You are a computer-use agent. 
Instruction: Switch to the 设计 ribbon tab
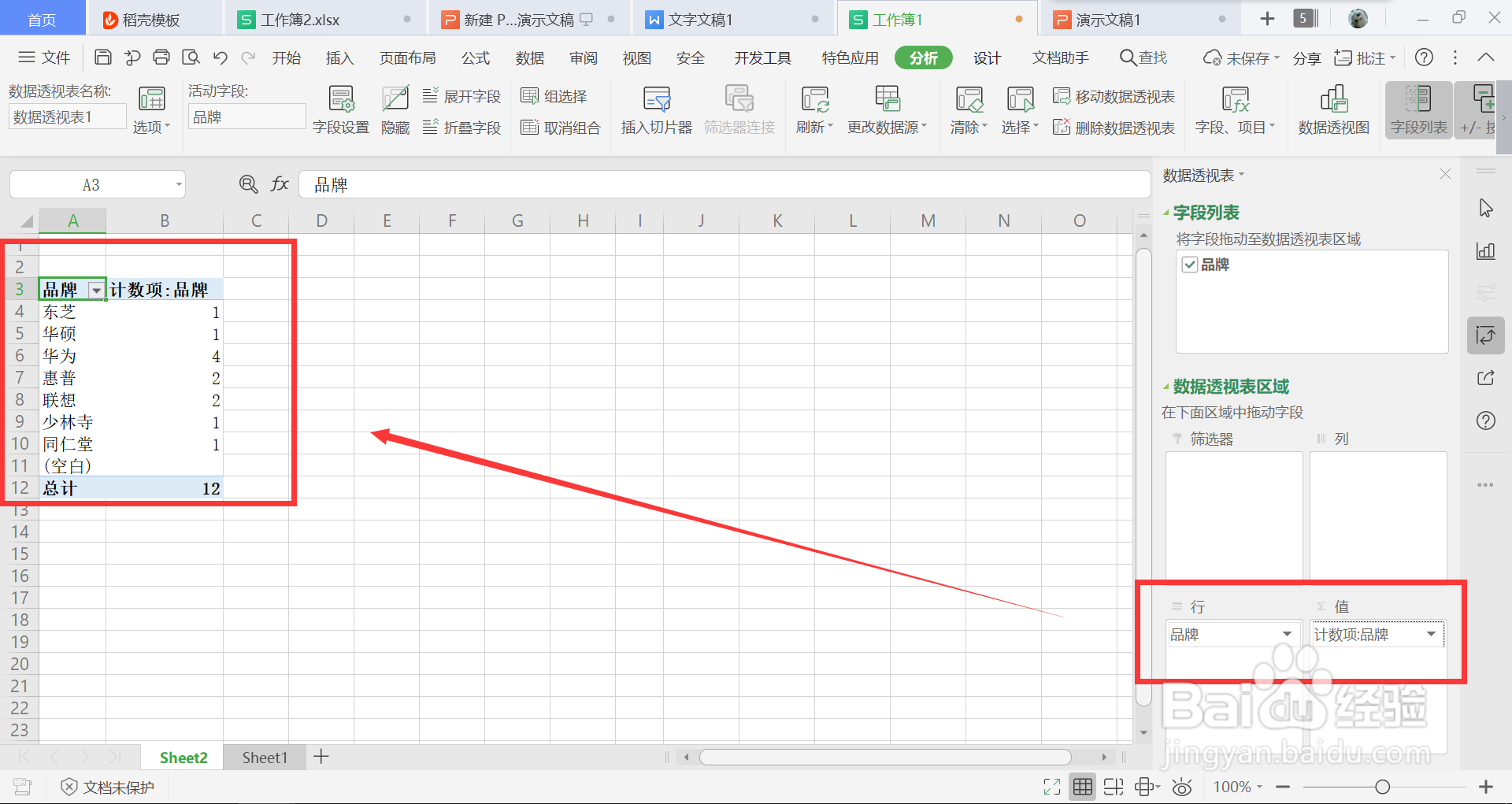point(987,57)
